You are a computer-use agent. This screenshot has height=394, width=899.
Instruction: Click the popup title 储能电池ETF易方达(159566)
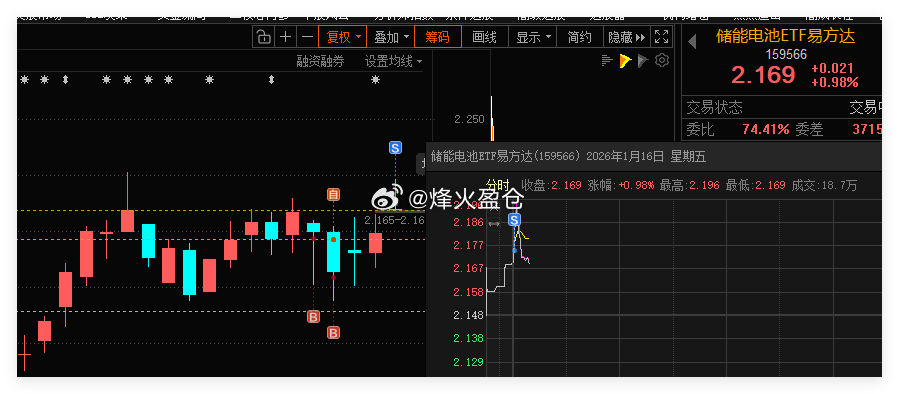pyautogui.click(x=506, y=157)
